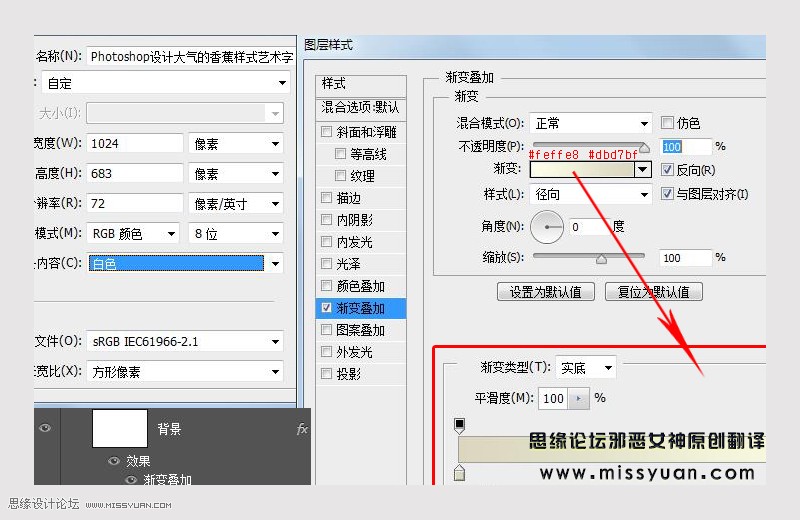Open the 白色 background contents dropdown
This screenshot has width=800, height=520.
(x=185, y=263)
